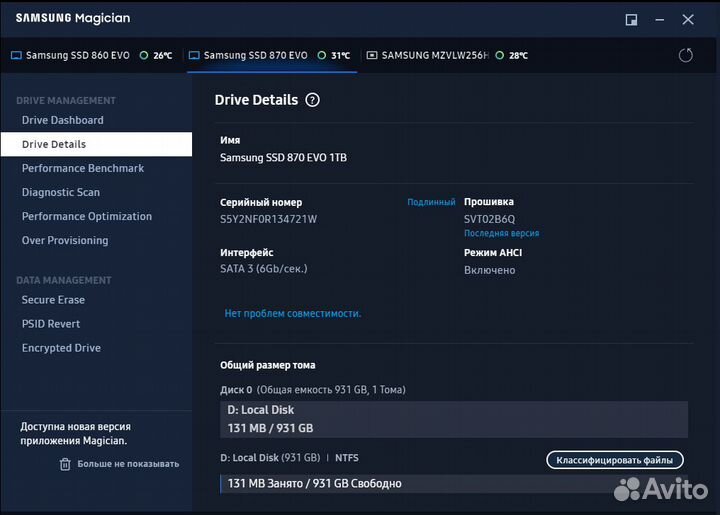The height and width of the screenshot is (515, 720).
Task: Click the DATA MANAGEMENT section header
Action: 64,280
